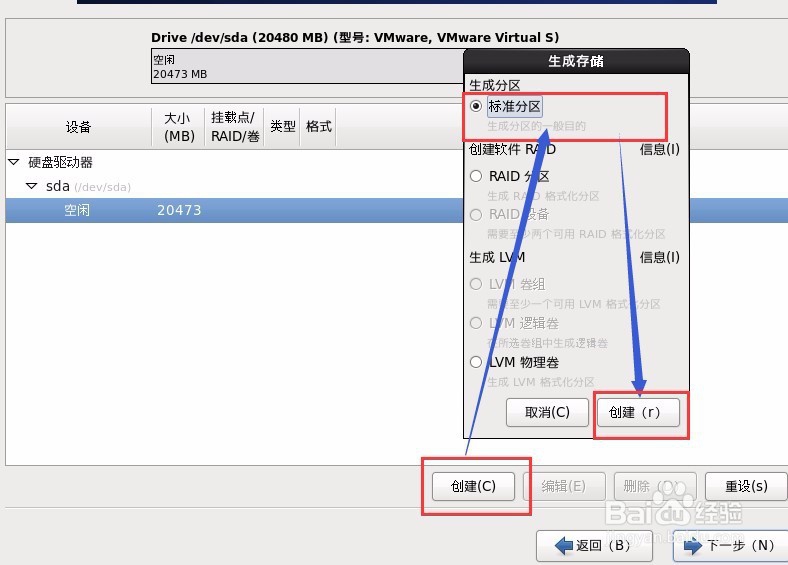Click the 类型 column header
This screenshot has width=788, height=565.
[282, 127]
